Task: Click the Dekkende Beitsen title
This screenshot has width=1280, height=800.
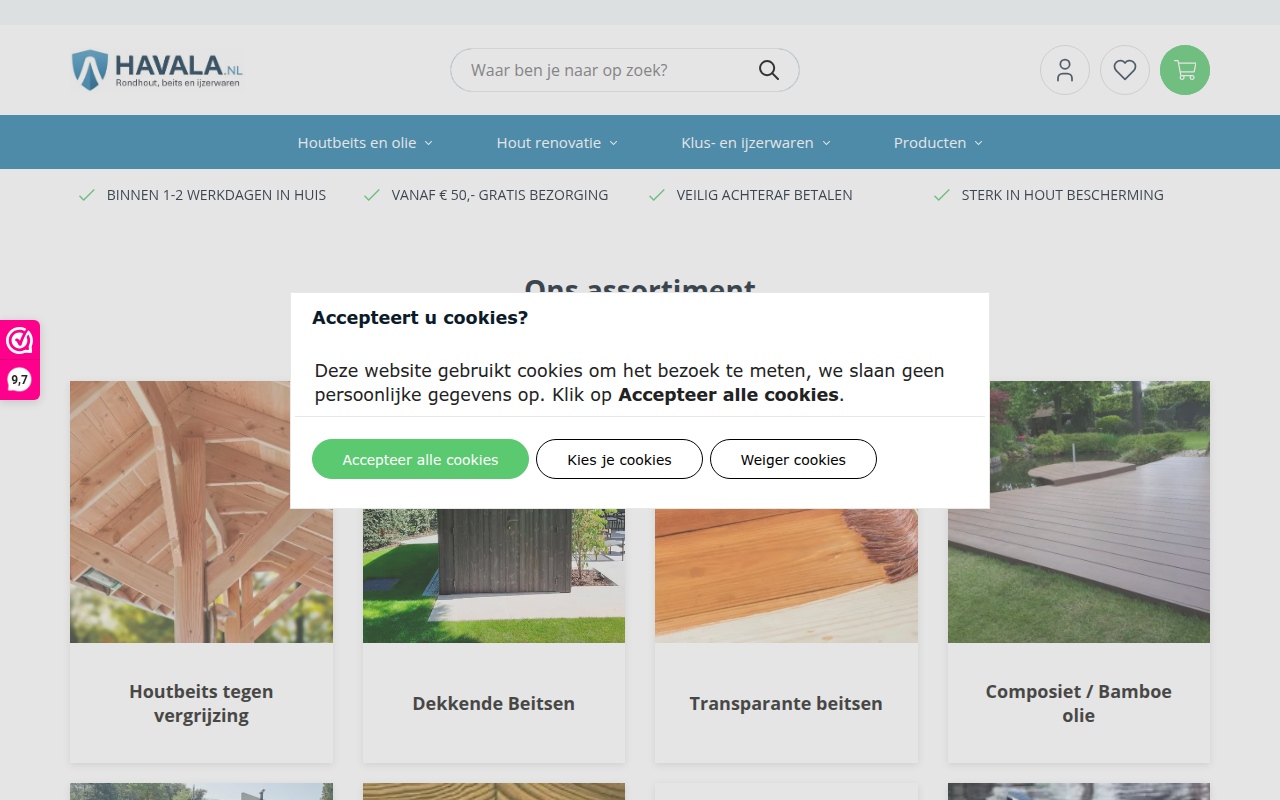Action: point(494,703)
